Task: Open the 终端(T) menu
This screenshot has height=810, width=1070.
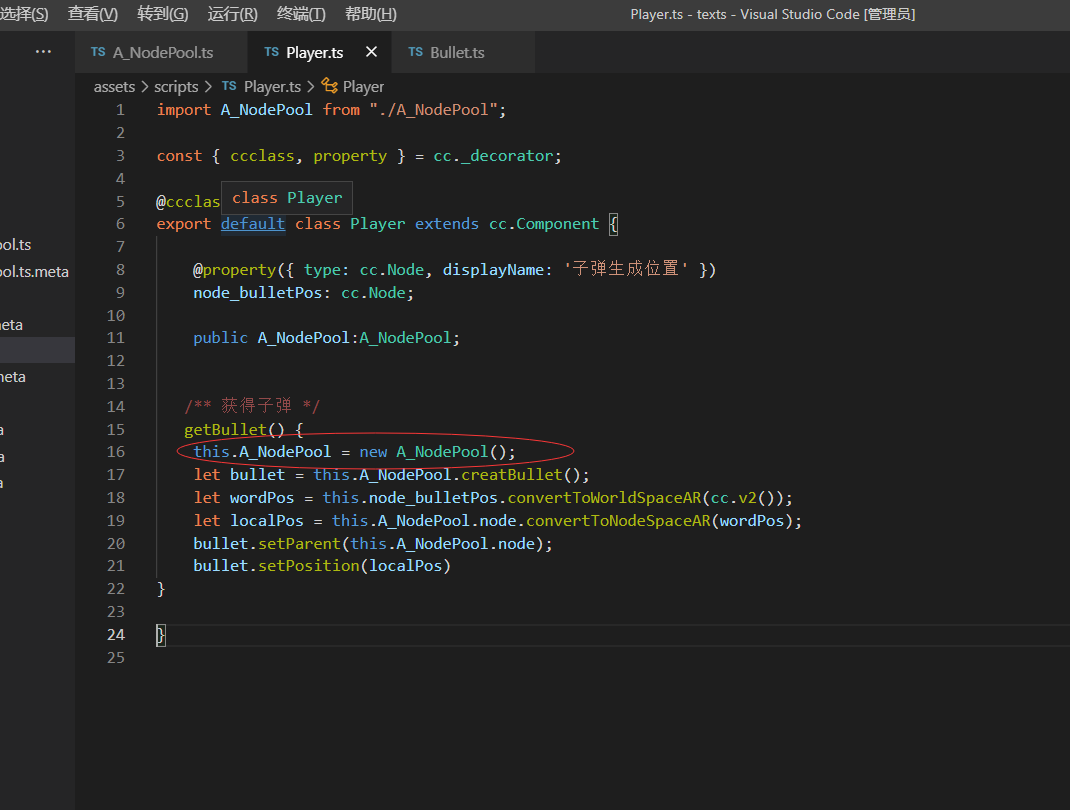Action: [x=301, y=14]
